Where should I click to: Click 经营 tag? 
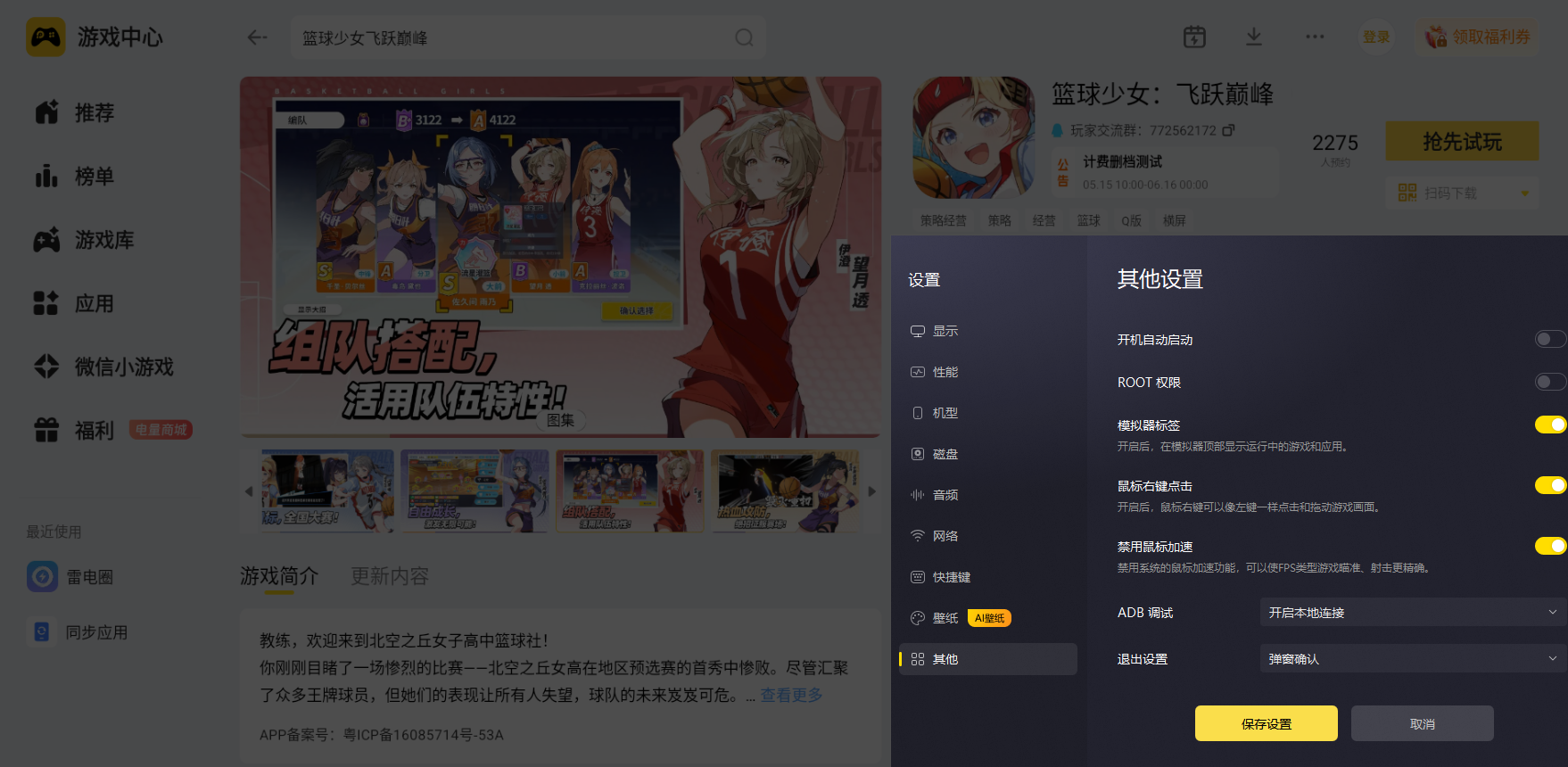1044,220
